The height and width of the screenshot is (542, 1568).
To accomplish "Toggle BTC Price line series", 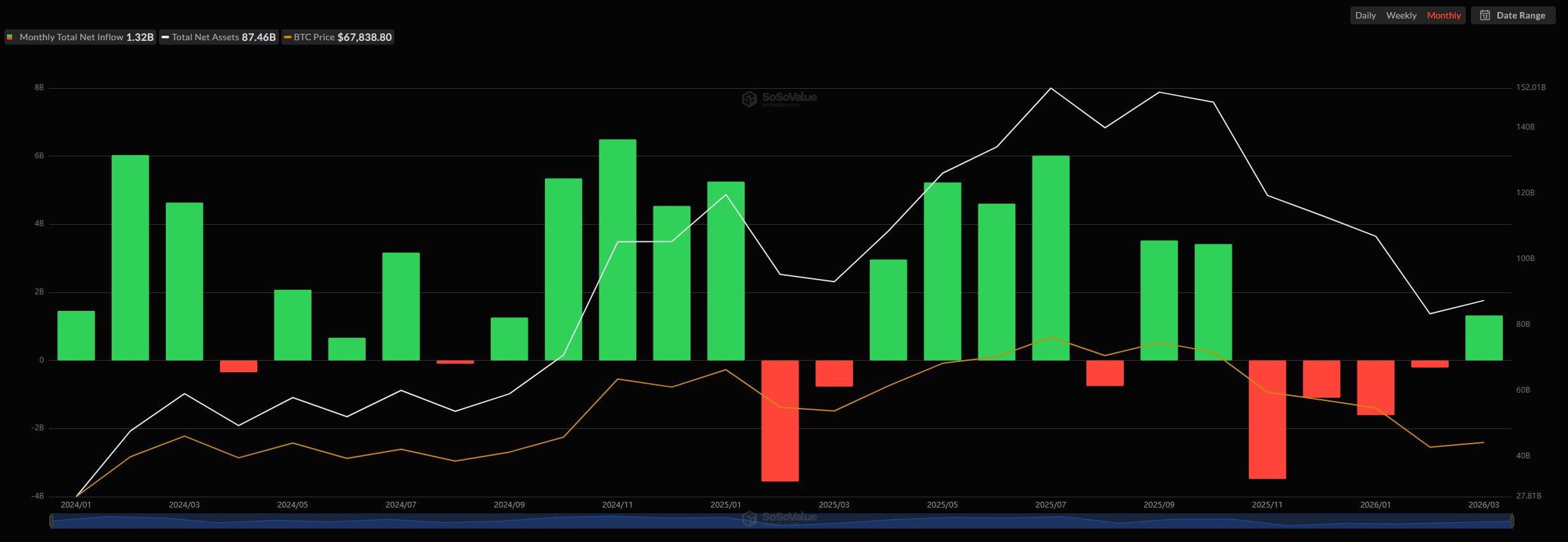I will [x=338, y=37].
